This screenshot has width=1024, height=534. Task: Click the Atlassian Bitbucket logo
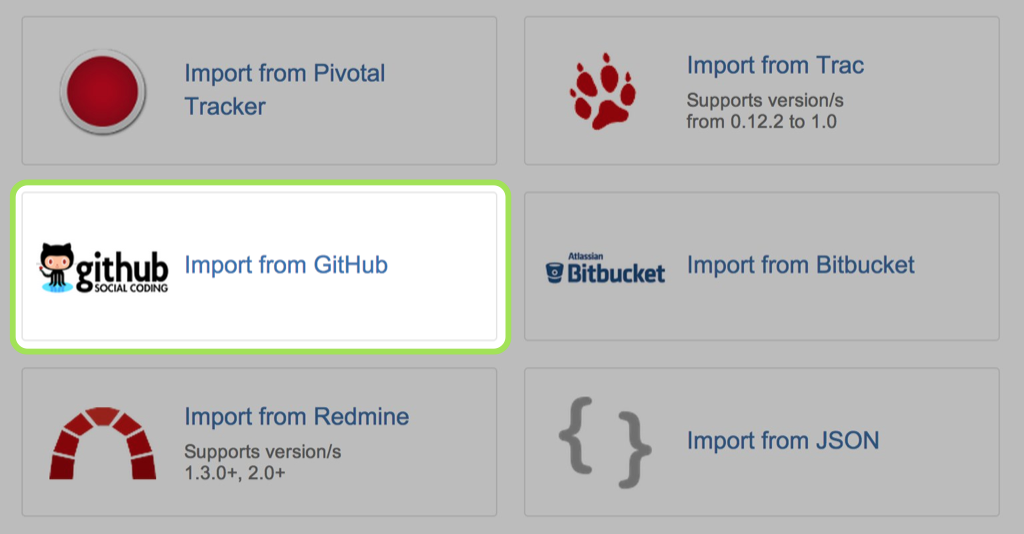[605, 268]
